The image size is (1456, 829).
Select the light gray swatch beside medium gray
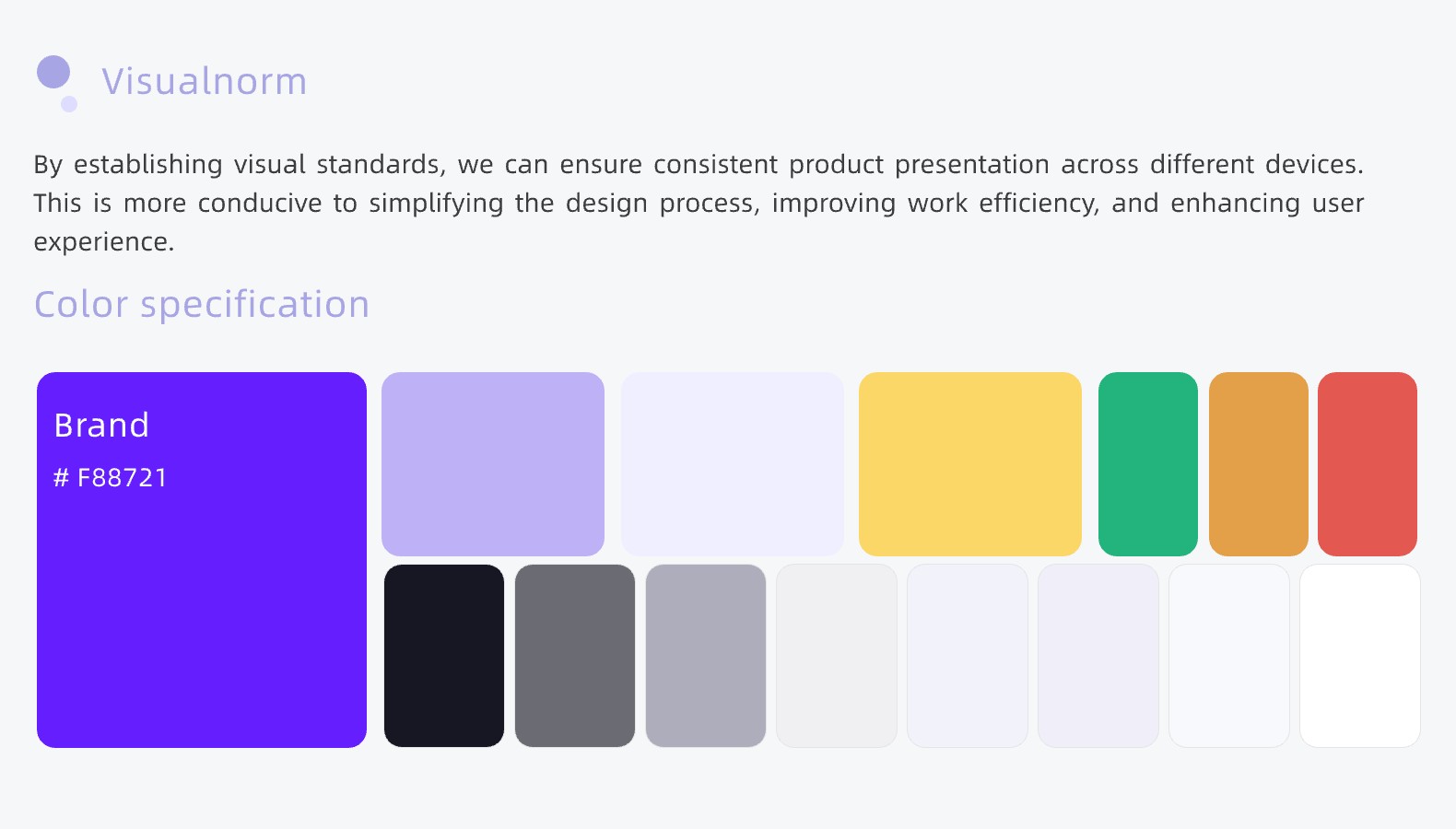[837, 656]
